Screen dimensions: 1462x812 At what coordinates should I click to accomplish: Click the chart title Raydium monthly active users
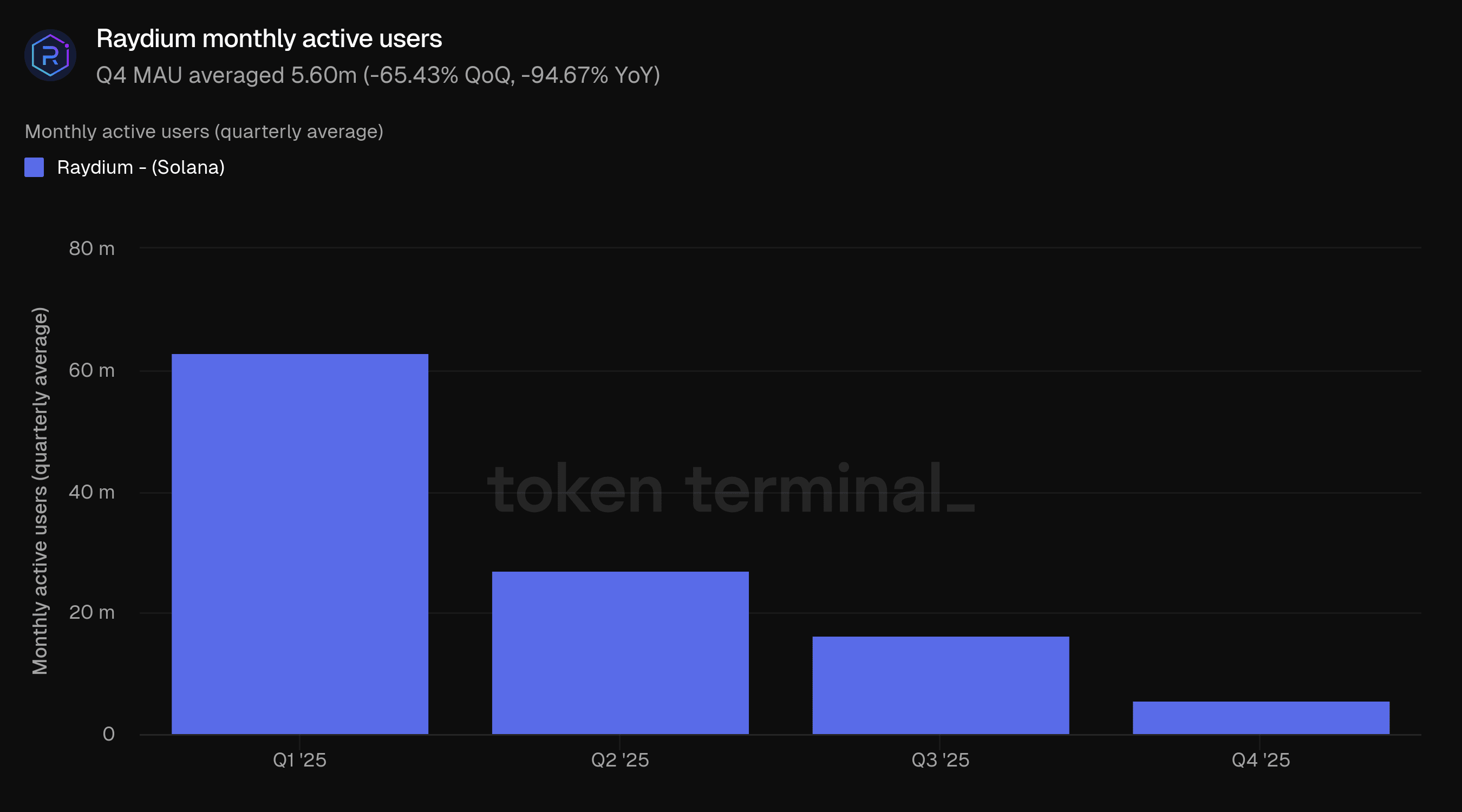click(x=269, y=38)
